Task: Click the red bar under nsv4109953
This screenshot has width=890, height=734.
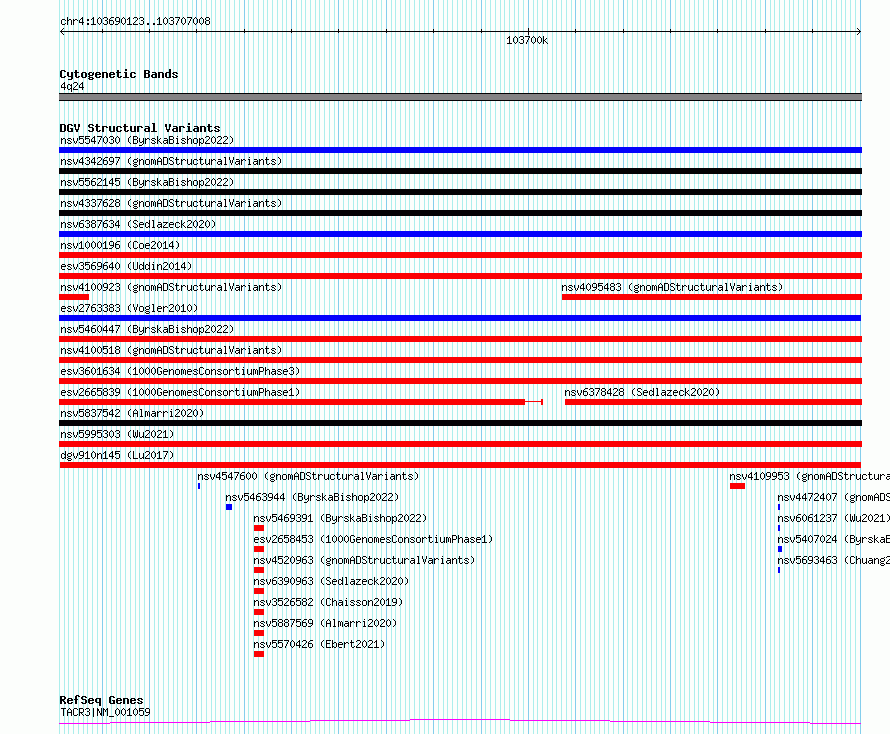Action: [x=737, y=486]
